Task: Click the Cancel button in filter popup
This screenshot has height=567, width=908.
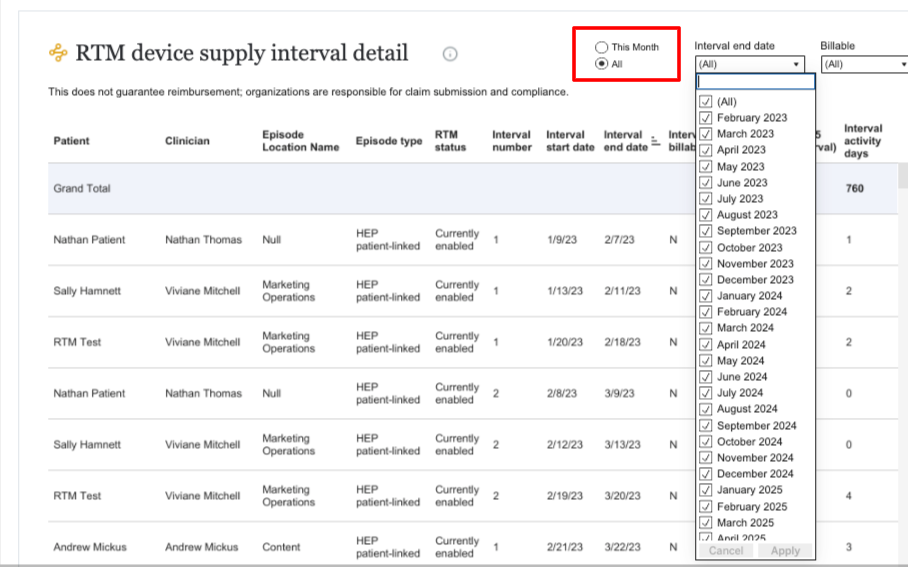Action: click(x=726, y=551)
